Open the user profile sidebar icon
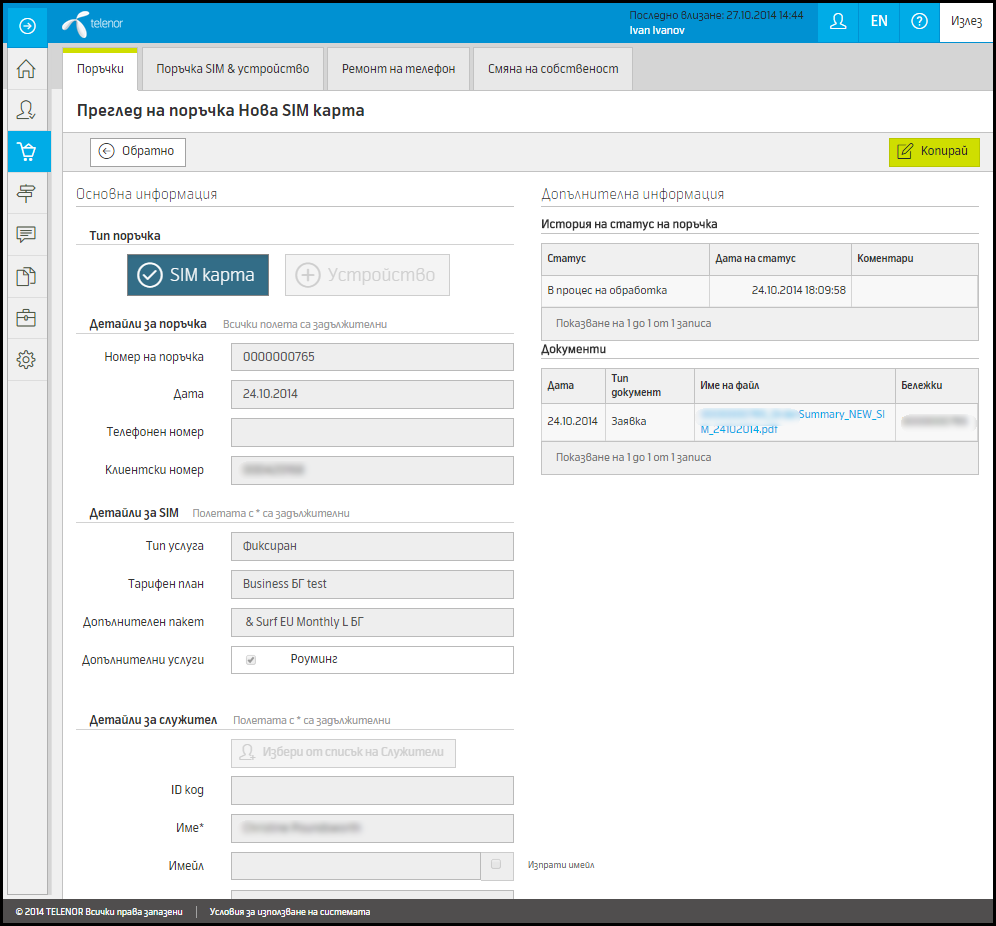The height and width of the screenshot is (926, 996). [x=26, y=110]
